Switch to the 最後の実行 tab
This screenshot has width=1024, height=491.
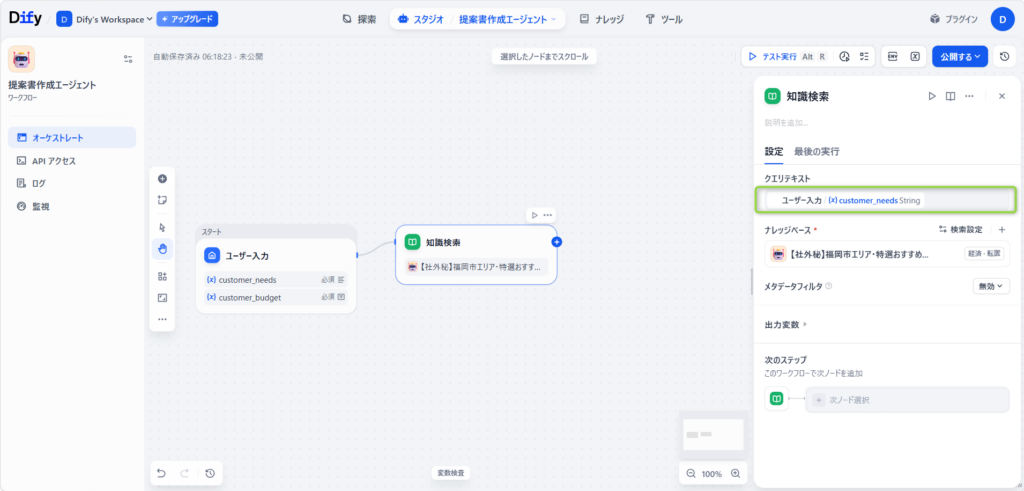[816, 151]
